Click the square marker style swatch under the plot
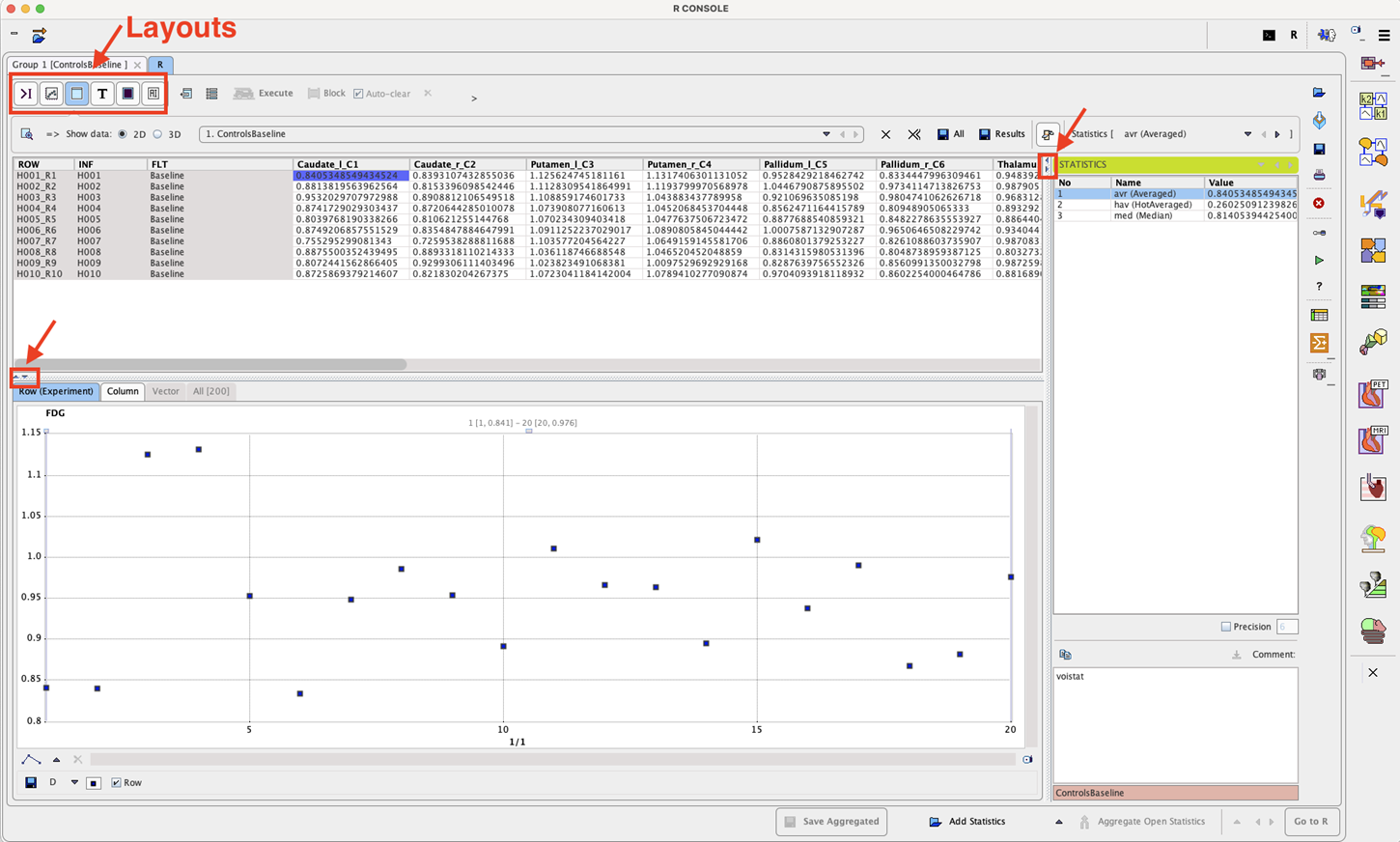The width and height of the screenshot is (1400, 842). coord(94,783)
